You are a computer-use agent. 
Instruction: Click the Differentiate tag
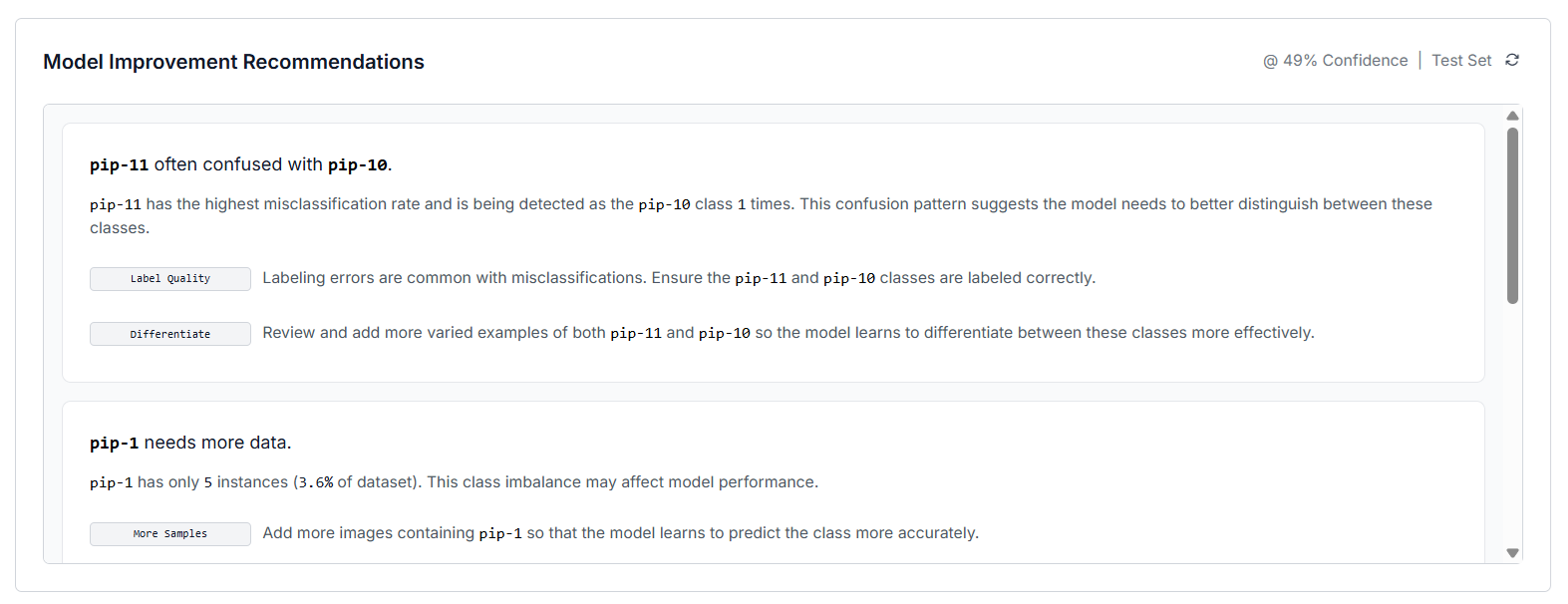[x=170, y=334]
